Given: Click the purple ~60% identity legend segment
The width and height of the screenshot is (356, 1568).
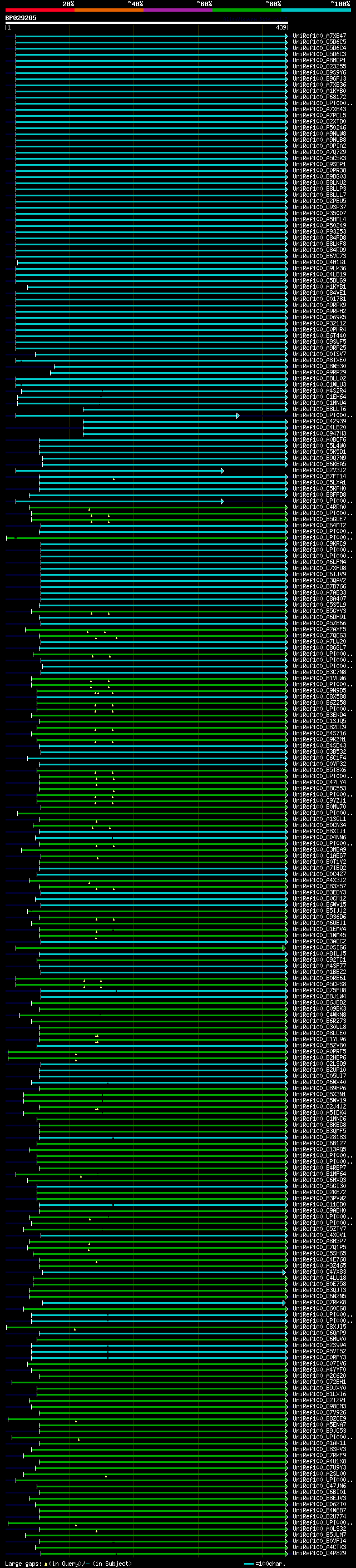Looking at the screenshot, I should (x=179, y=10).
